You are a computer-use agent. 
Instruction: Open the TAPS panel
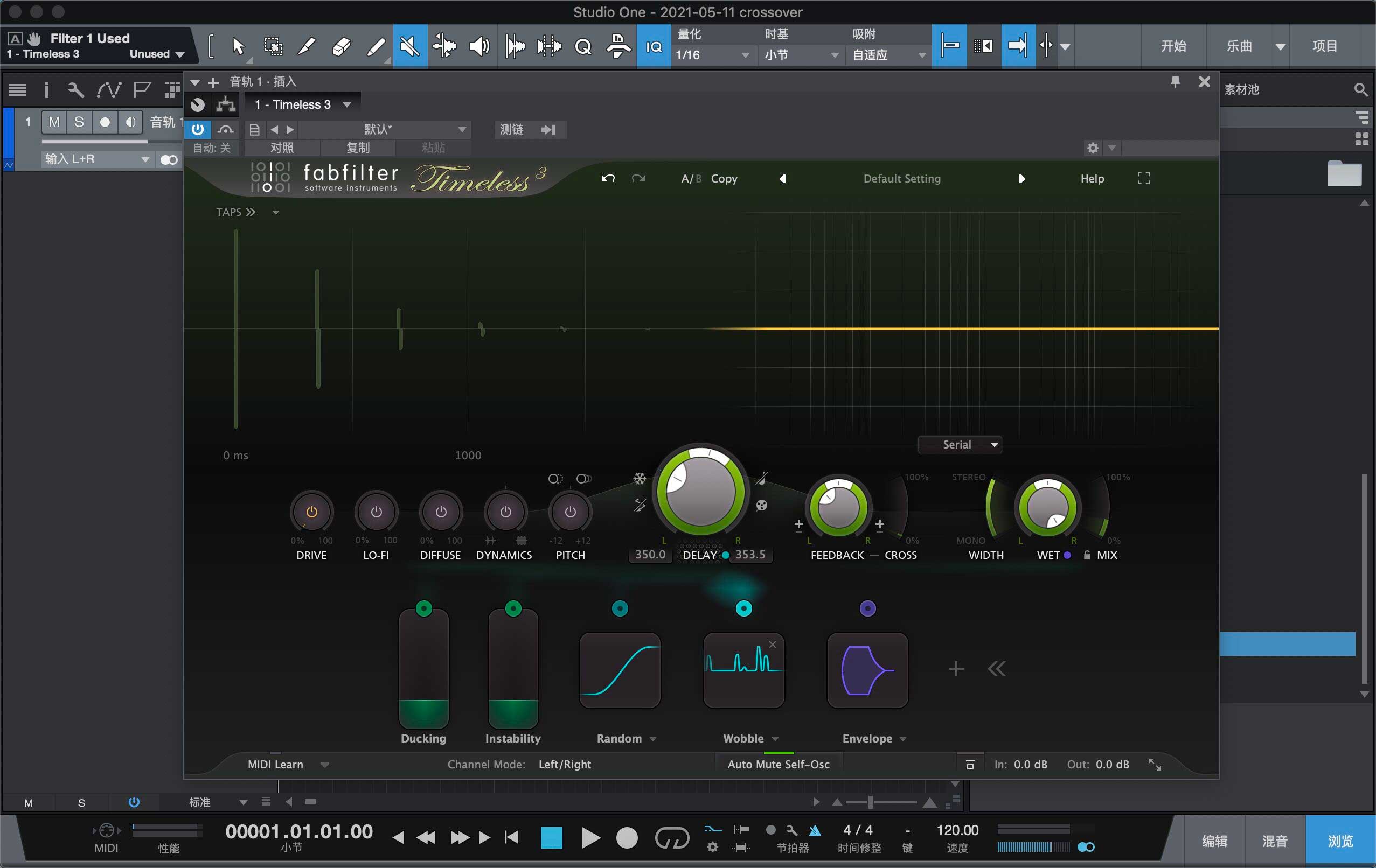pos(235,212)
